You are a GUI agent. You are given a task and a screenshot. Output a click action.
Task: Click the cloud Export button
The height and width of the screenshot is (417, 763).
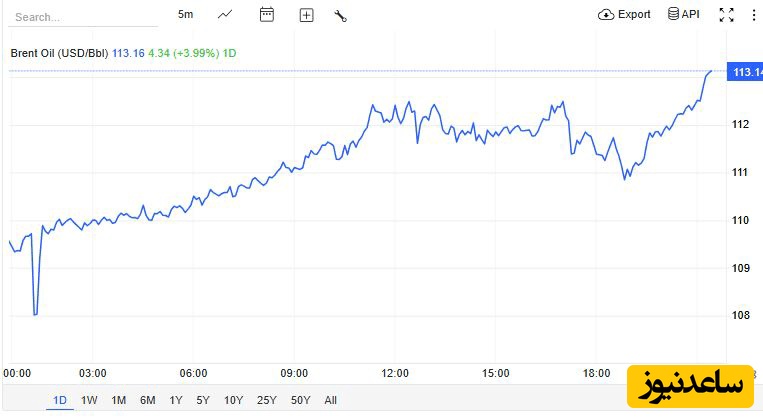(x=624, y=15)
